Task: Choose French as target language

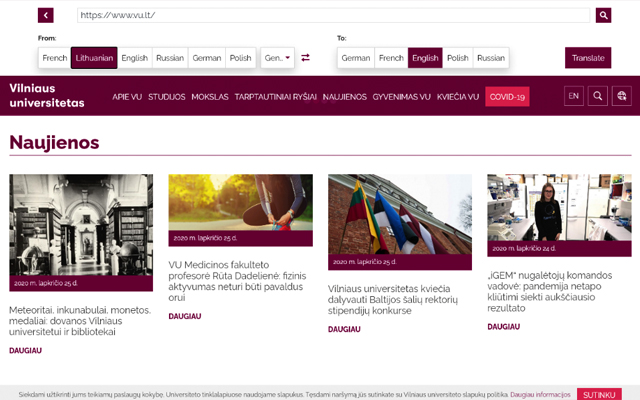Action: [391, 58]
